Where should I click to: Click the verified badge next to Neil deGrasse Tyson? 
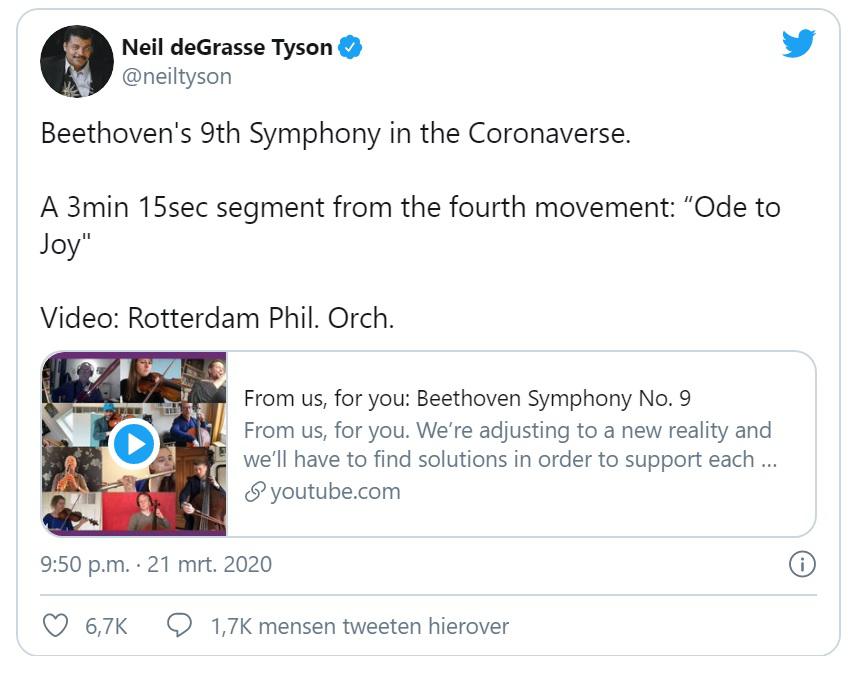tap(349, 45)
